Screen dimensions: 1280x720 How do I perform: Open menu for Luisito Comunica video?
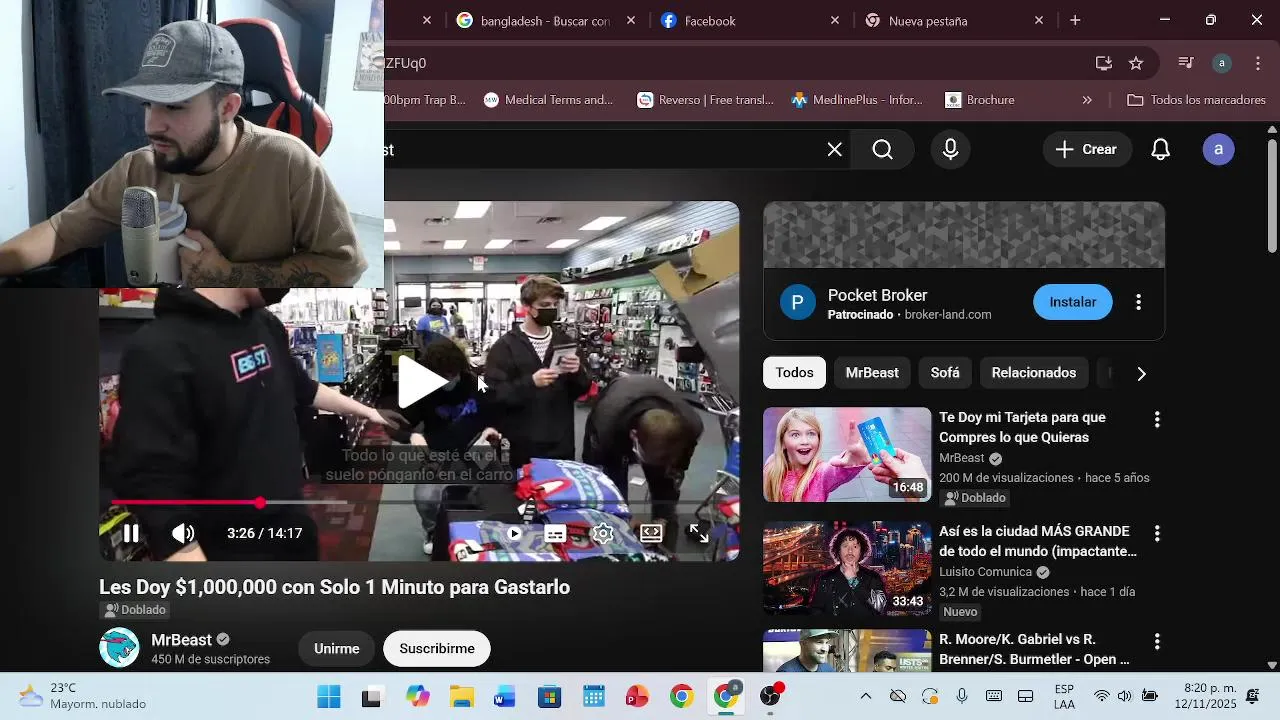1157,534
